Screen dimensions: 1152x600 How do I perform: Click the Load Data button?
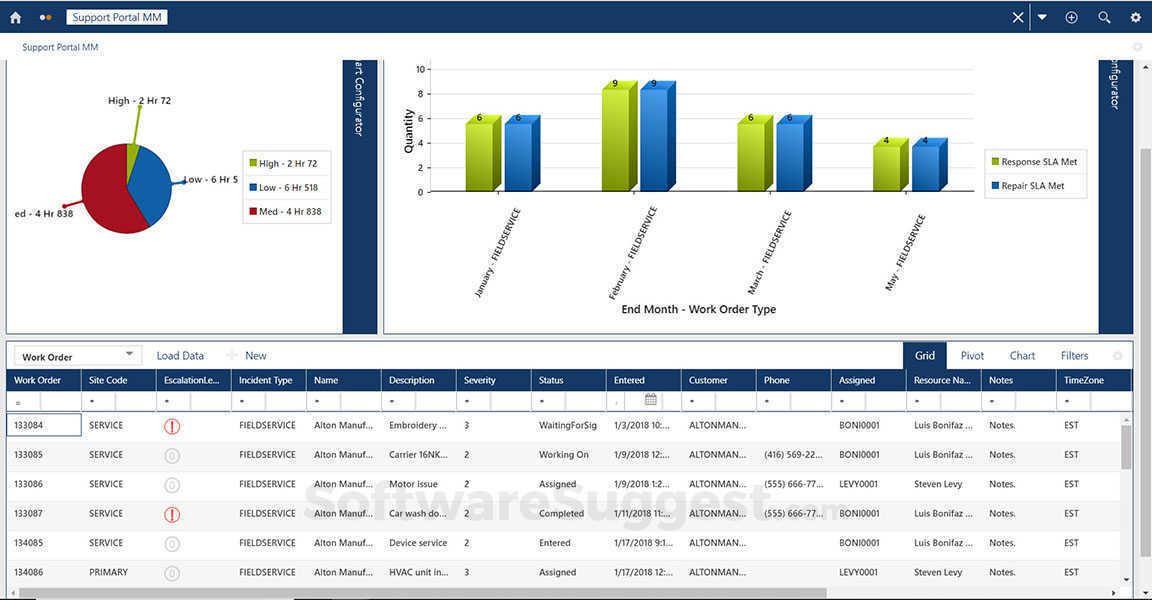(x=180, y=355)
